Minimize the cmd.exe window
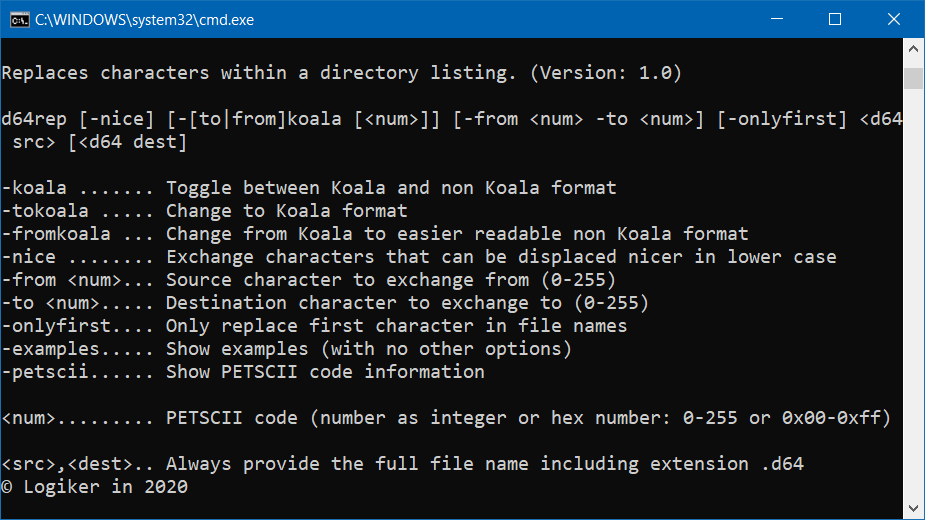 [x=777, y=19]
